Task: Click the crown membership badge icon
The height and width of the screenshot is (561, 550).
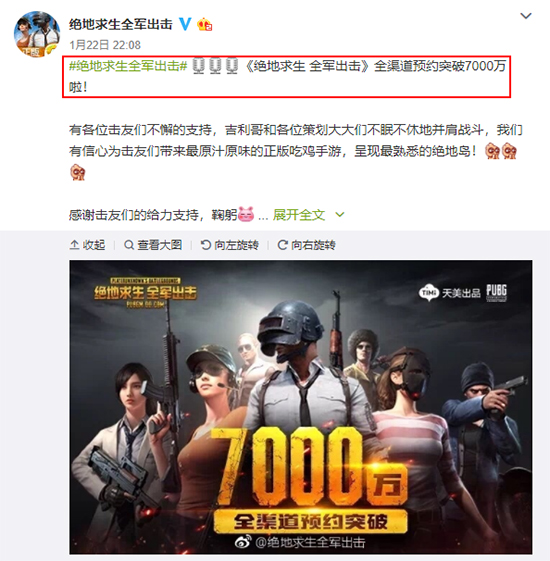Action: pos(205,24)
